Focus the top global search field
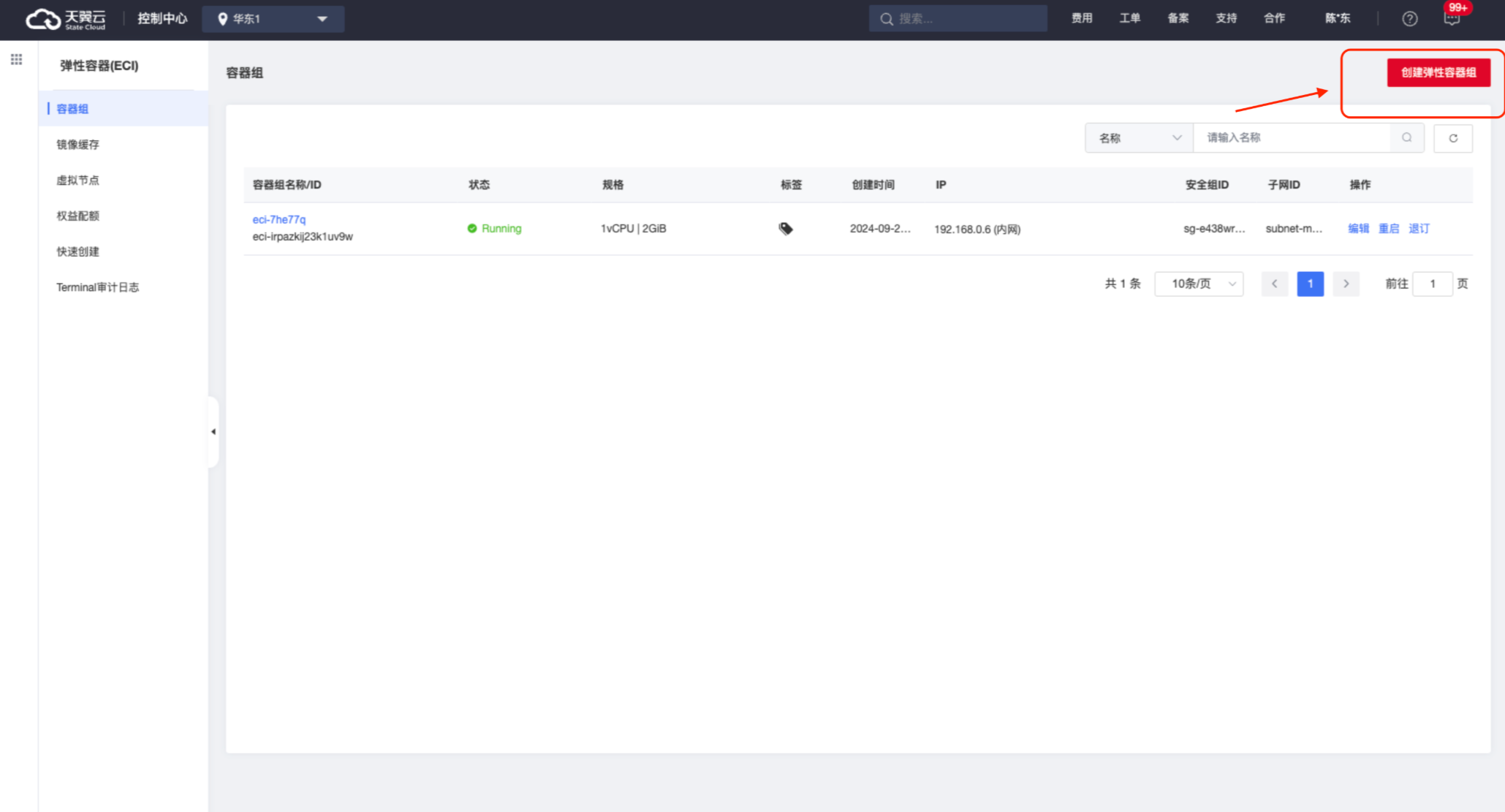 [958, 19]
